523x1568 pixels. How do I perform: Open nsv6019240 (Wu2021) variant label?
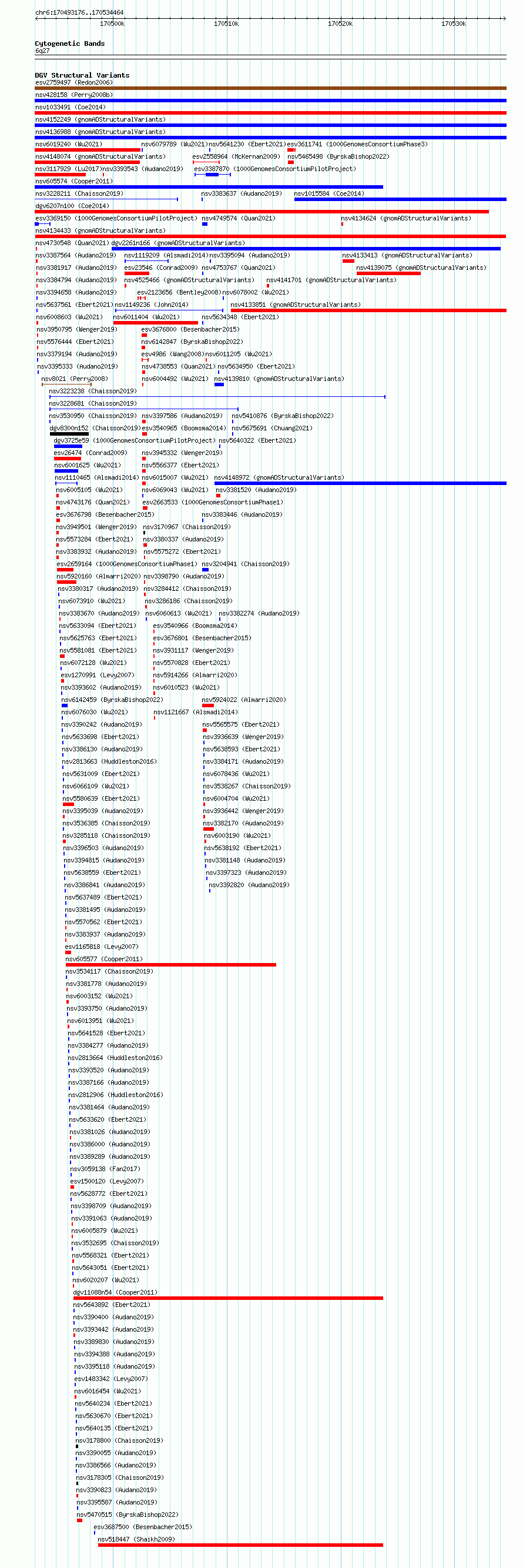tap(68, 144)
